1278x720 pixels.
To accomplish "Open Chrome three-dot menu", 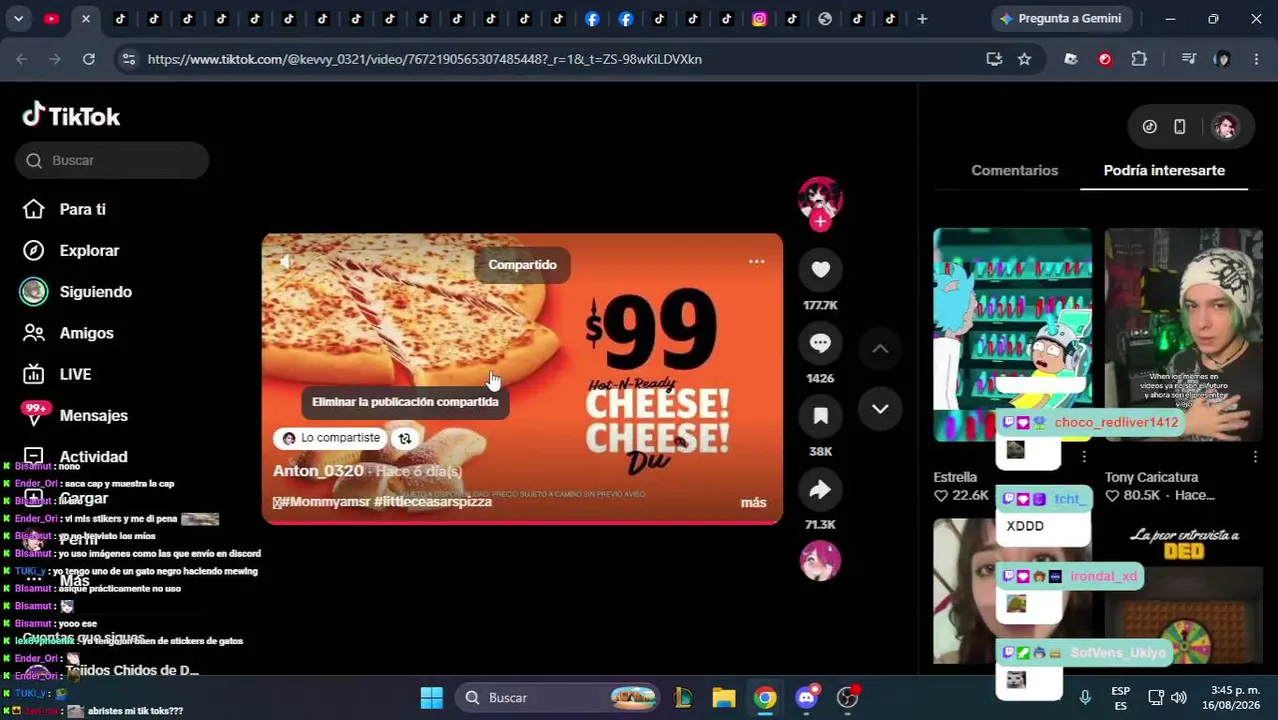I will (x=1256, y=59).
